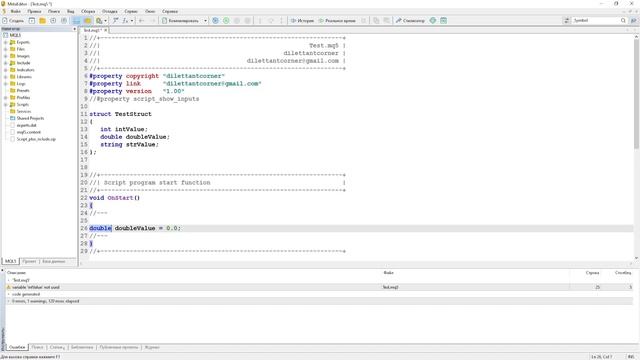Viewport: 640px width, 360px height.
Task: Click the step over debug icon
Action: click(x=271, y=20)
